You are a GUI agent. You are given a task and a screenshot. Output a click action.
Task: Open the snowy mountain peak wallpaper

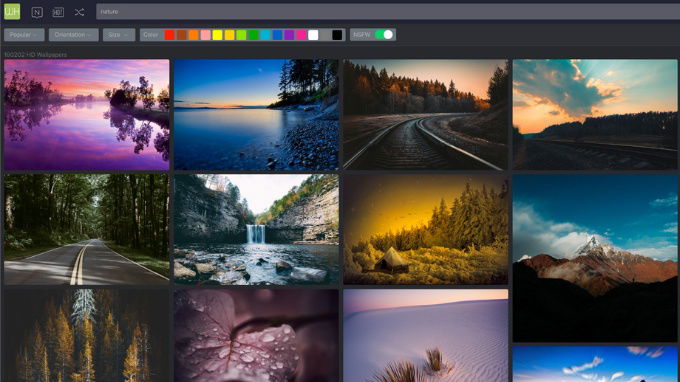click(595, 258)
